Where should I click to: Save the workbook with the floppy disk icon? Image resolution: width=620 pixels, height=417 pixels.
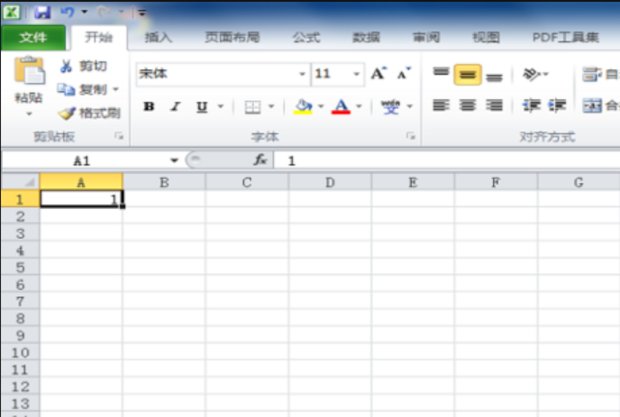[x=42, y=12]
